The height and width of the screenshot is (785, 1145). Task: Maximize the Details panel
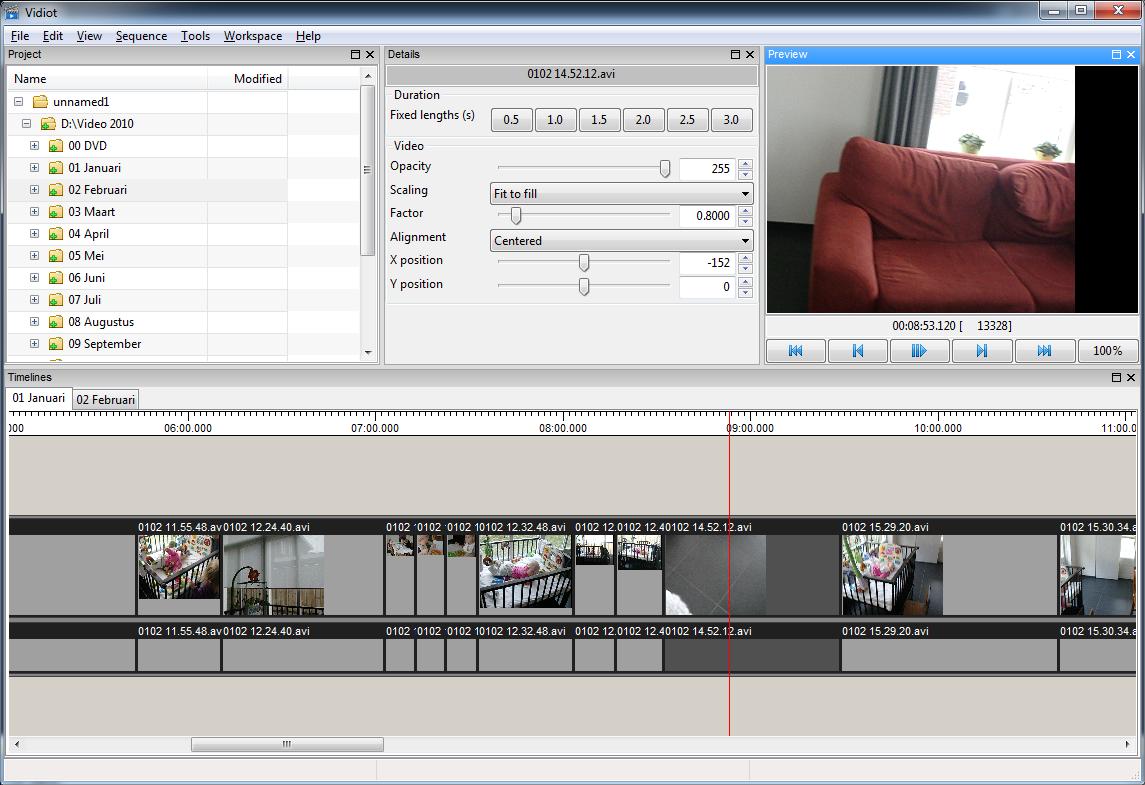pyautogui.click(x=735, y=55)
